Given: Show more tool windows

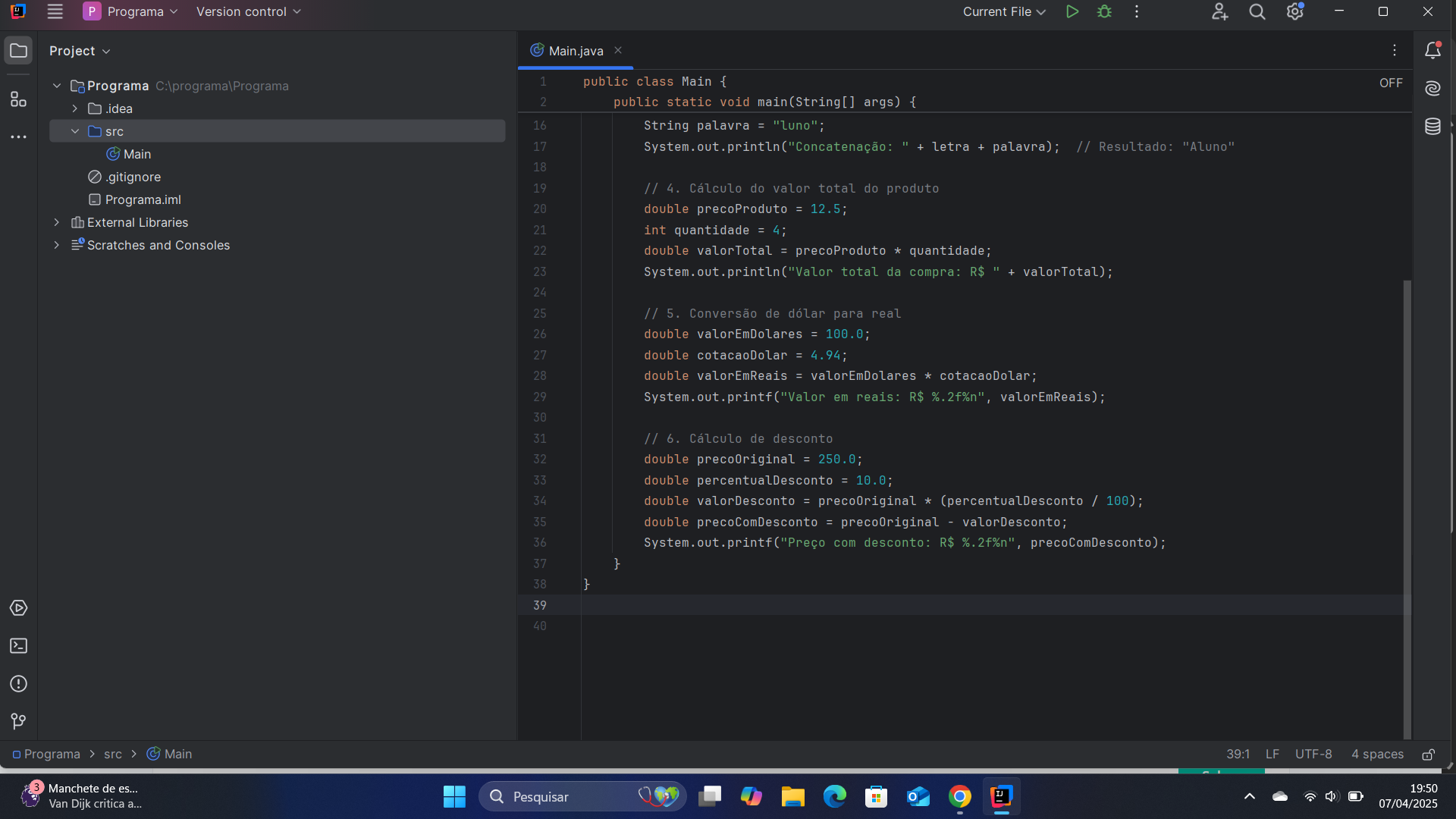Looking at the screenshot, I should [x=18, y=137].
